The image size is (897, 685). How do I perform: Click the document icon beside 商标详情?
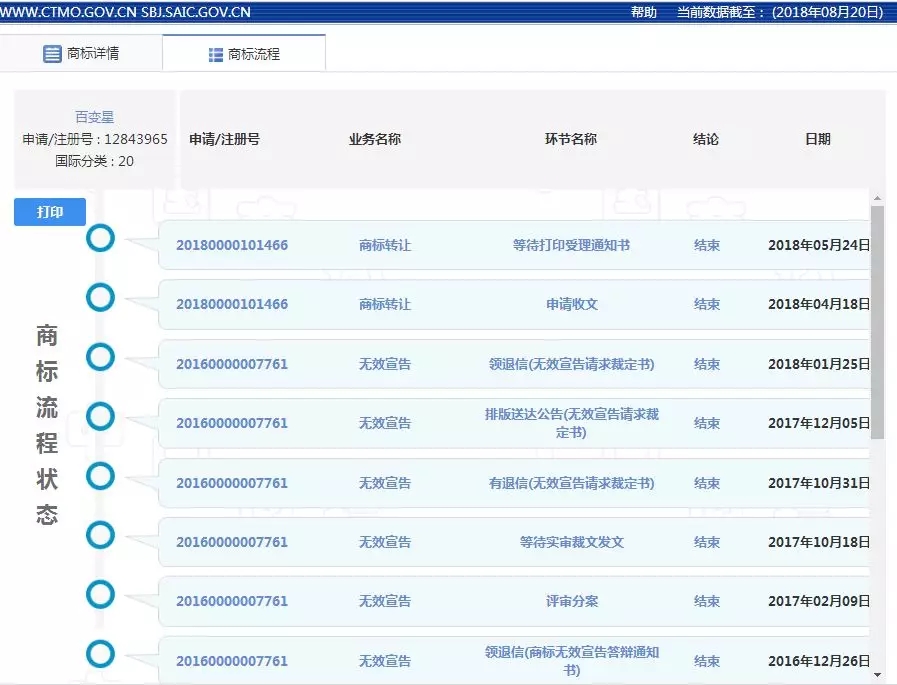52,54
